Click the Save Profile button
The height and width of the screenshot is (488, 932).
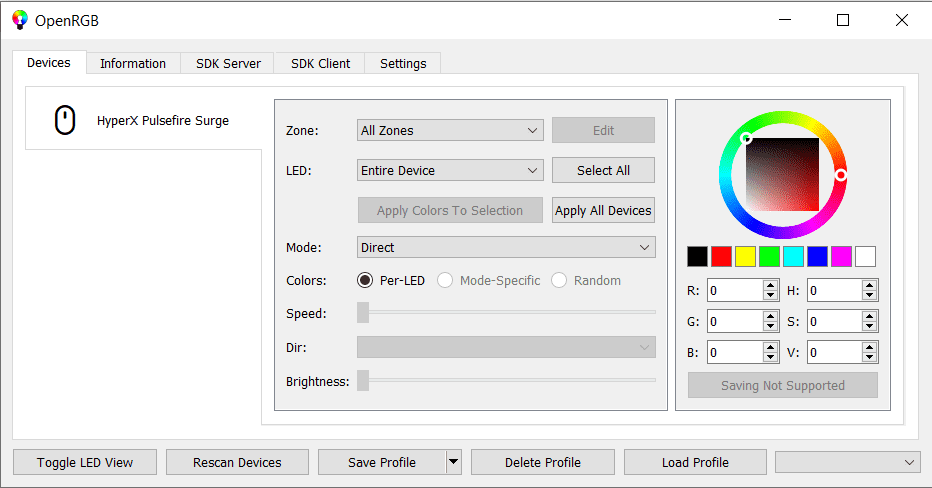coord(382,462)
